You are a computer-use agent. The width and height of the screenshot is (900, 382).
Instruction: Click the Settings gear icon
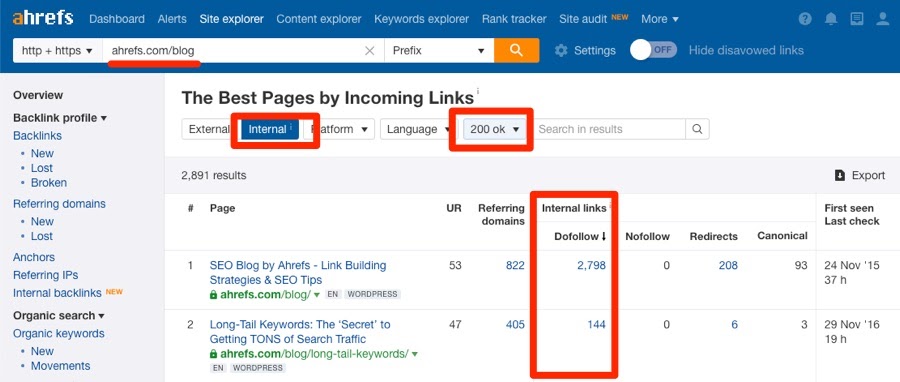561,50
